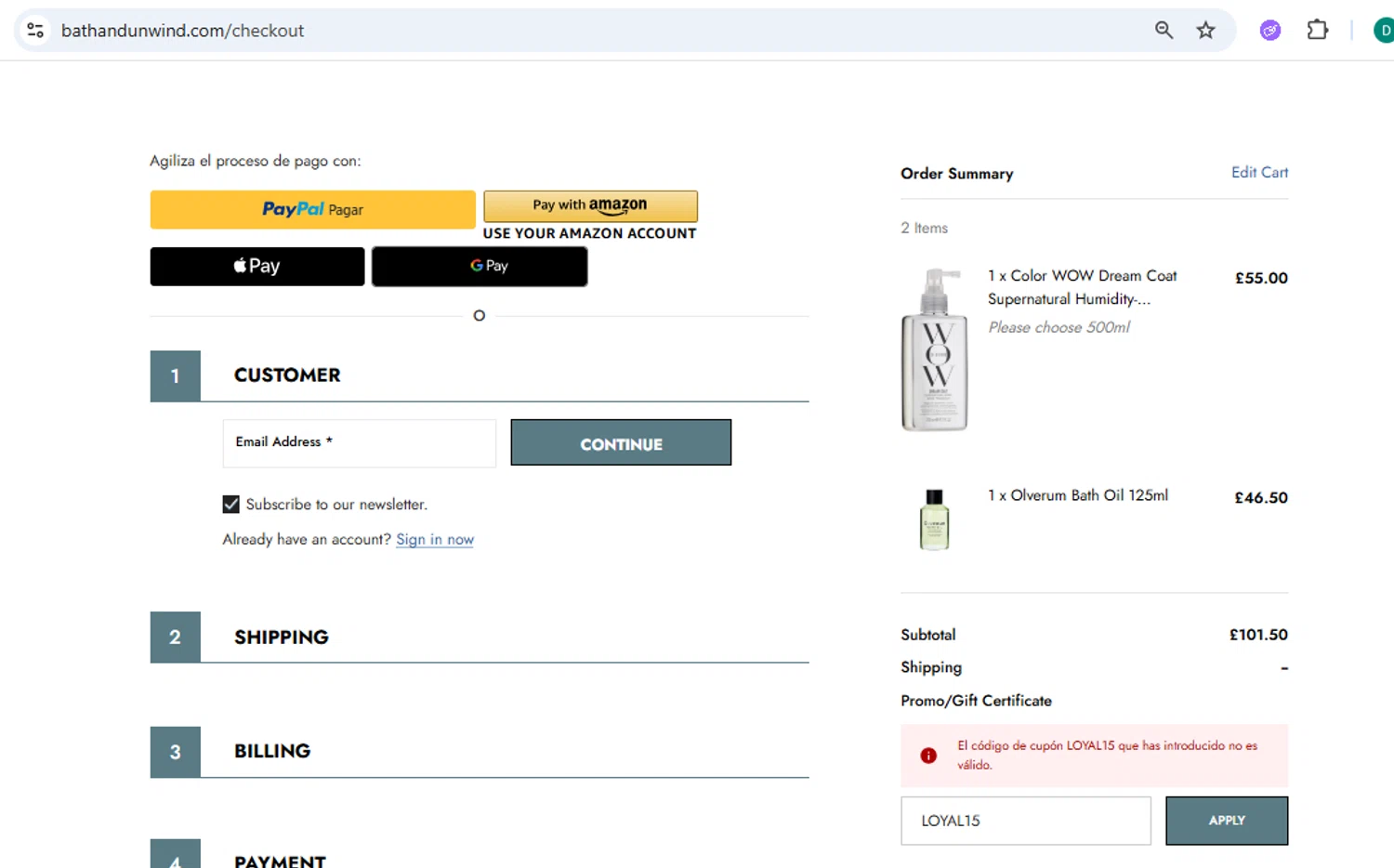Click the promo code field containing LOYAL15
The image size is (1394, 868).
click(1026, 821)
